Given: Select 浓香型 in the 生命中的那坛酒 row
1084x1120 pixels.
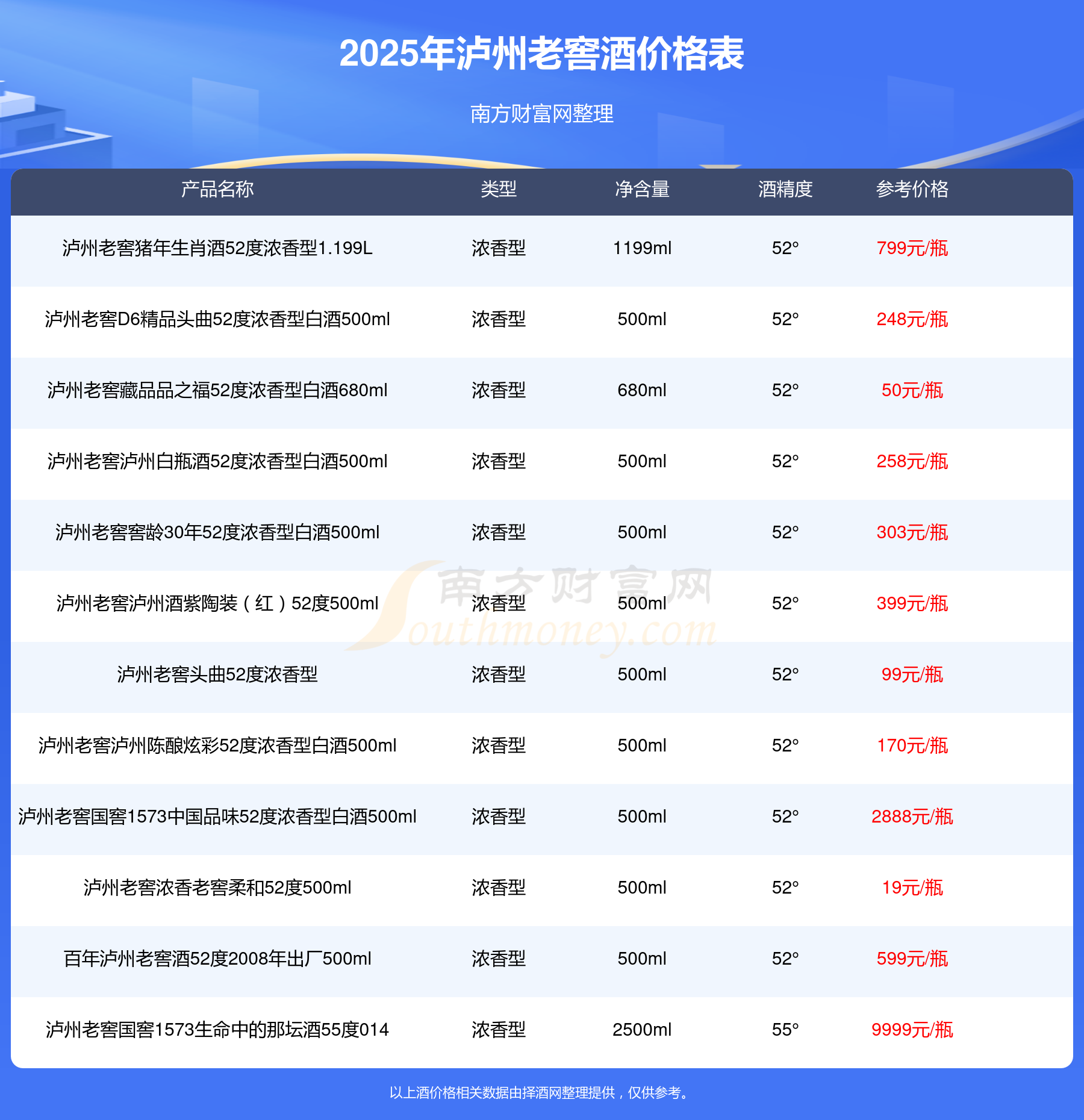Looking at the screenshot, I should (x=499, y=1030).
